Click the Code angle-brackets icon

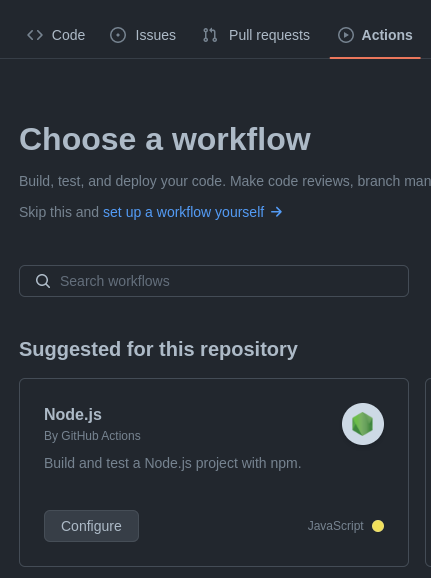click(35, 35)
